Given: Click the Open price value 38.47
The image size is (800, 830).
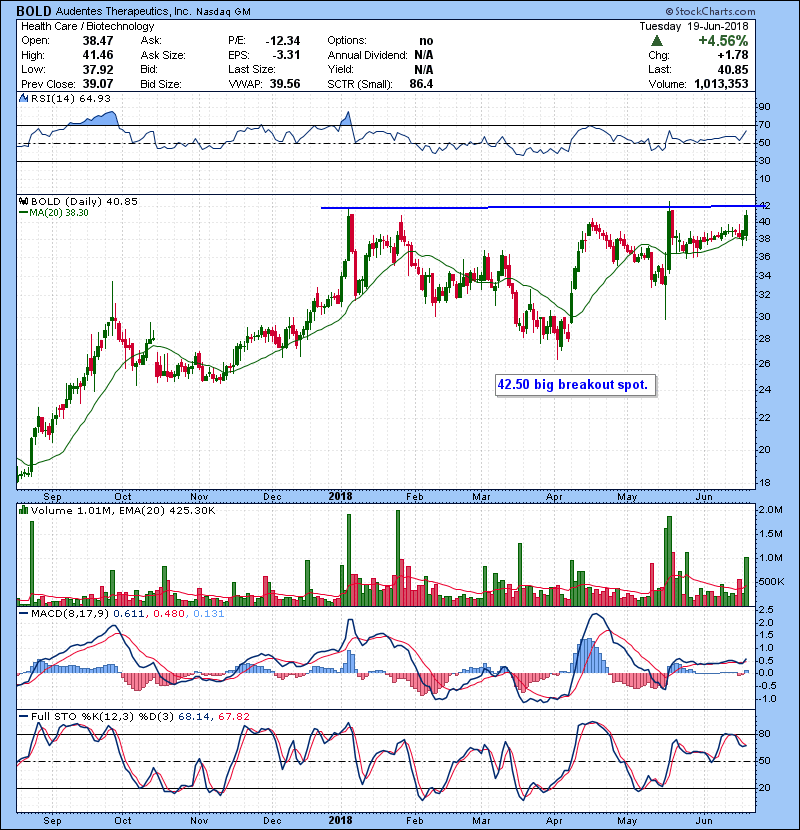Looking at the screenshot, I should tap(97, 41).
